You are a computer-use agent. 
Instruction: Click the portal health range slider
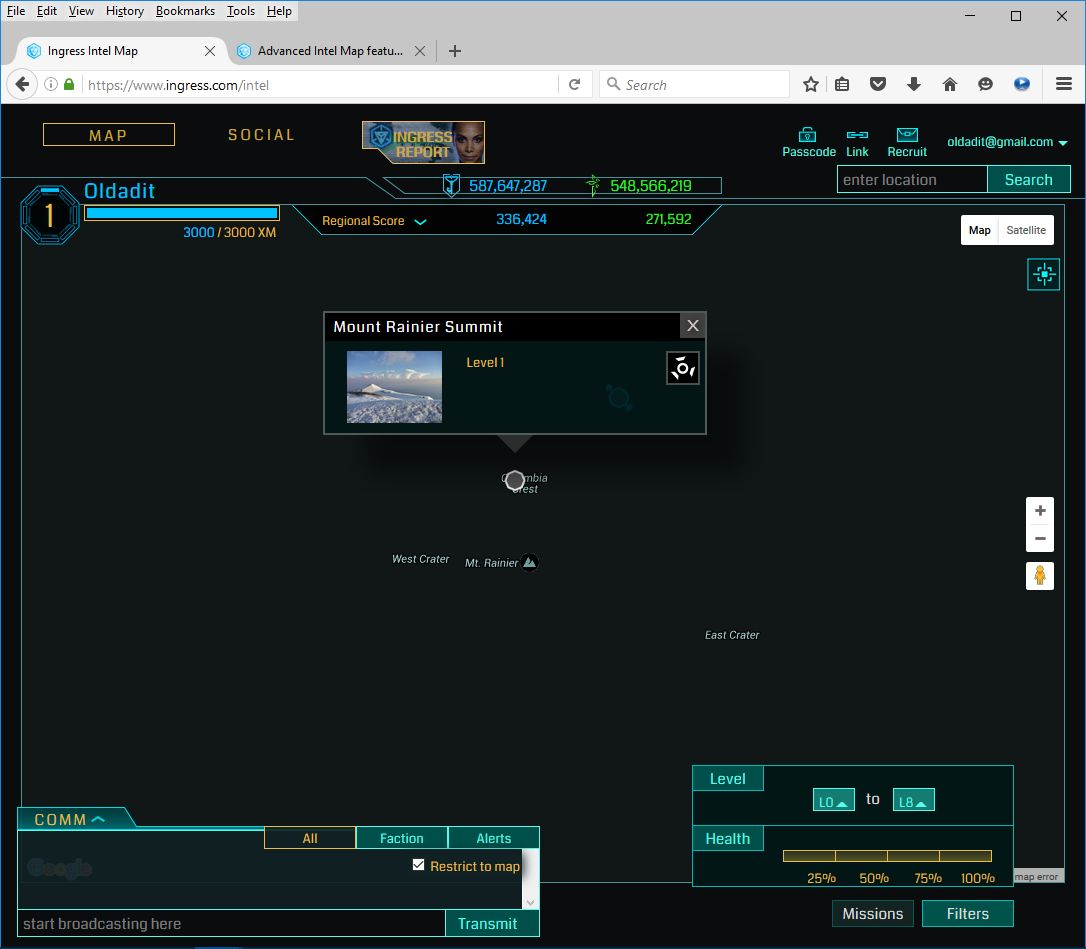pyautogui.click(x=887, y=856)
